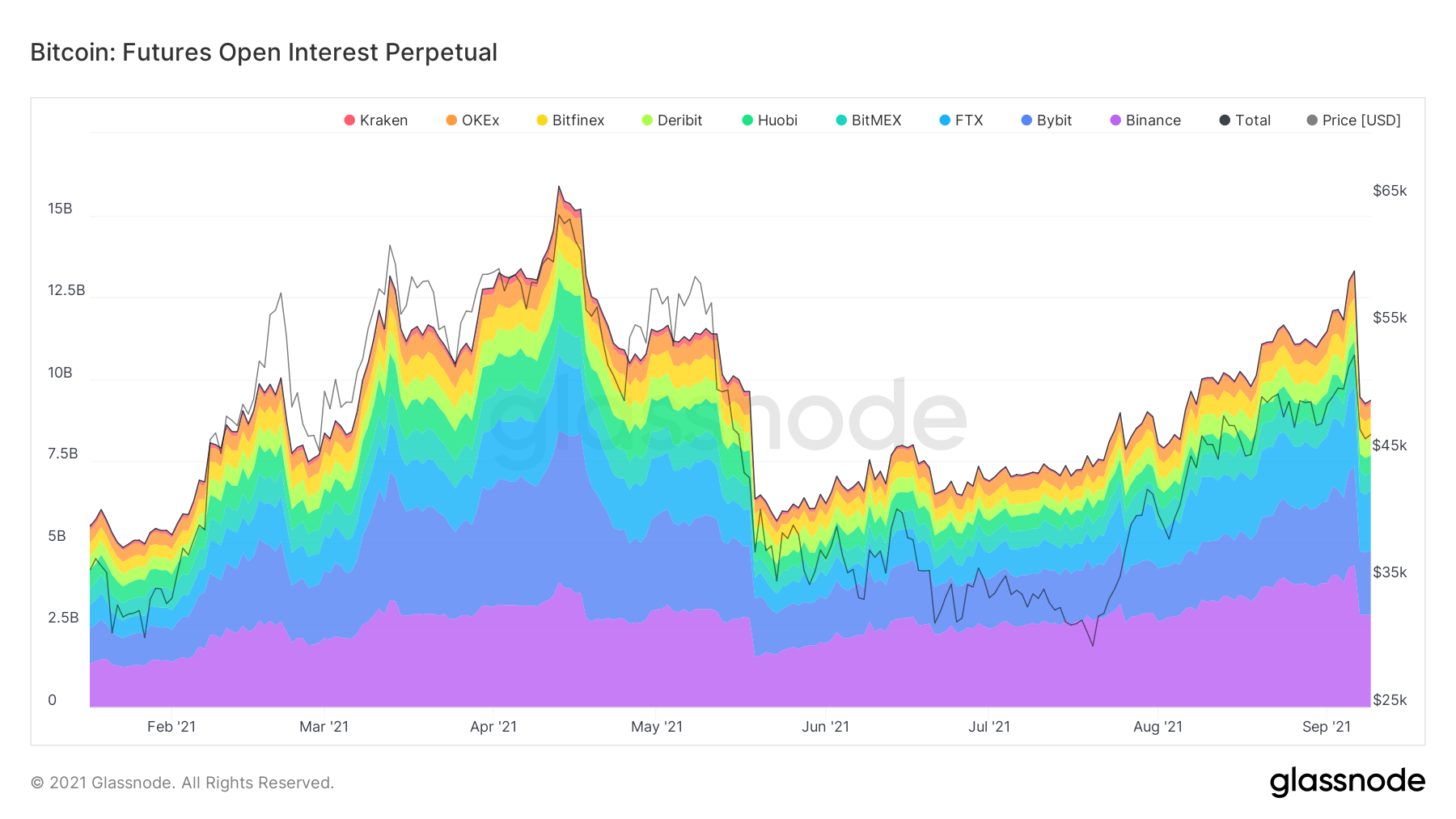Image resolution: width=1456 pixels, height=819 pixels.
Task: Hide the Binance series via legend
Action: click(1145, 120)
